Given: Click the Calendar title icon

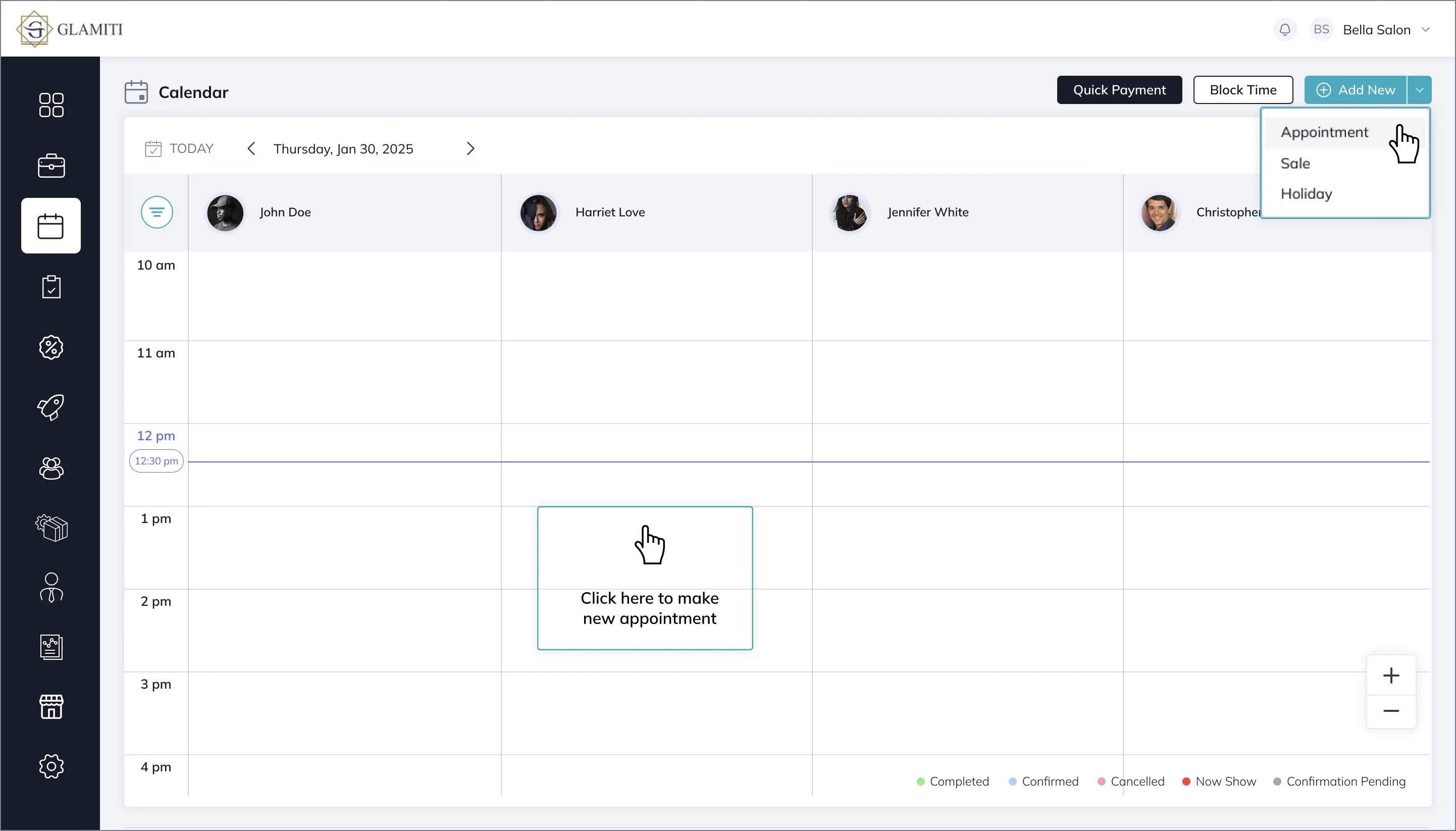Looking at the screenshot, I should click(x=136, y=92).
